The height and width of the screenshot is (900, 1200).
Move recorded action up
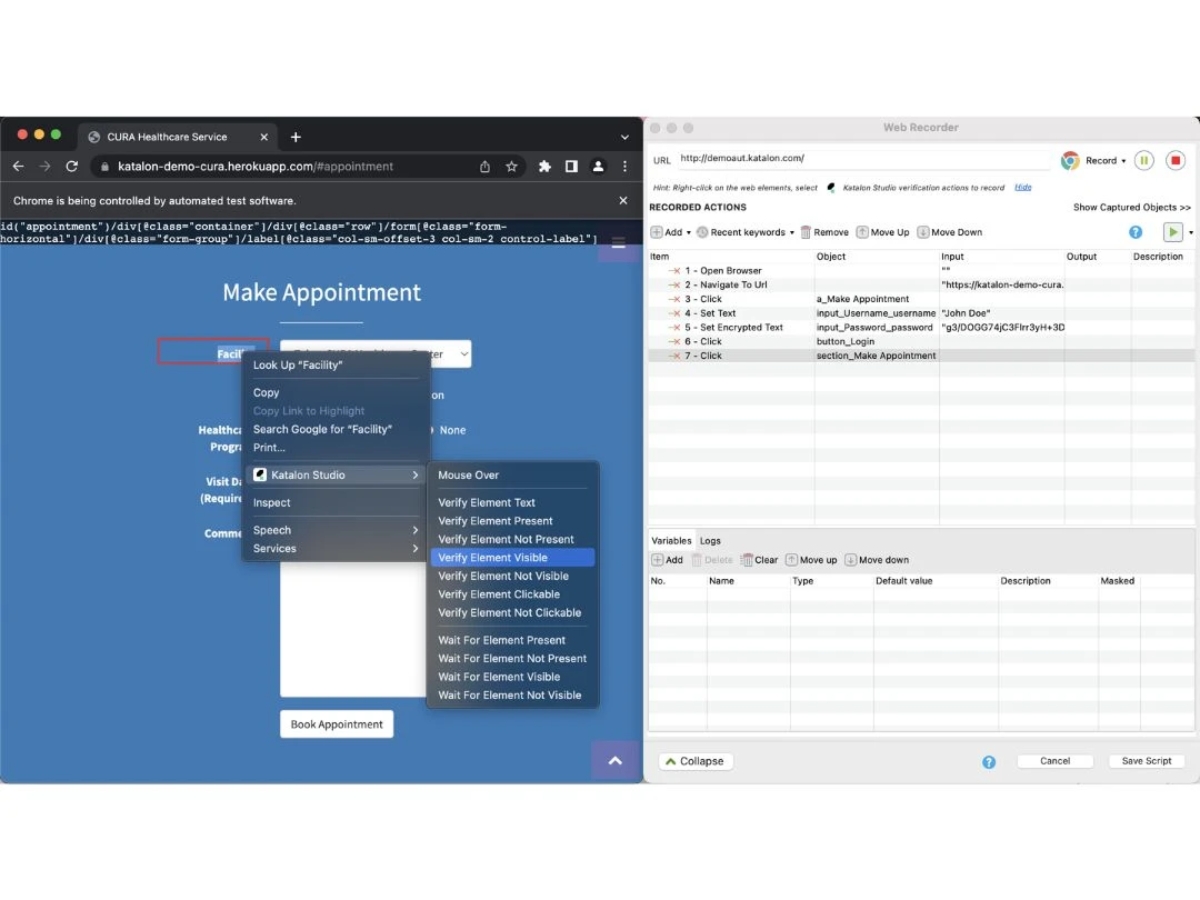tap(882, 232)
